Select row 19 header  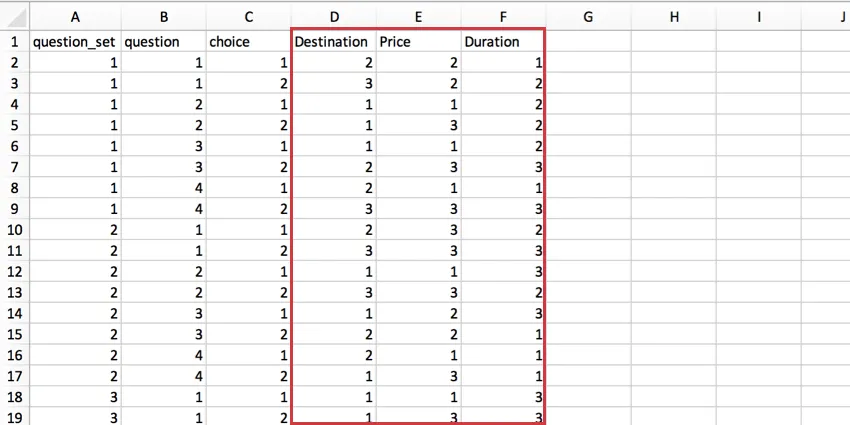click(x=14, y=416)
